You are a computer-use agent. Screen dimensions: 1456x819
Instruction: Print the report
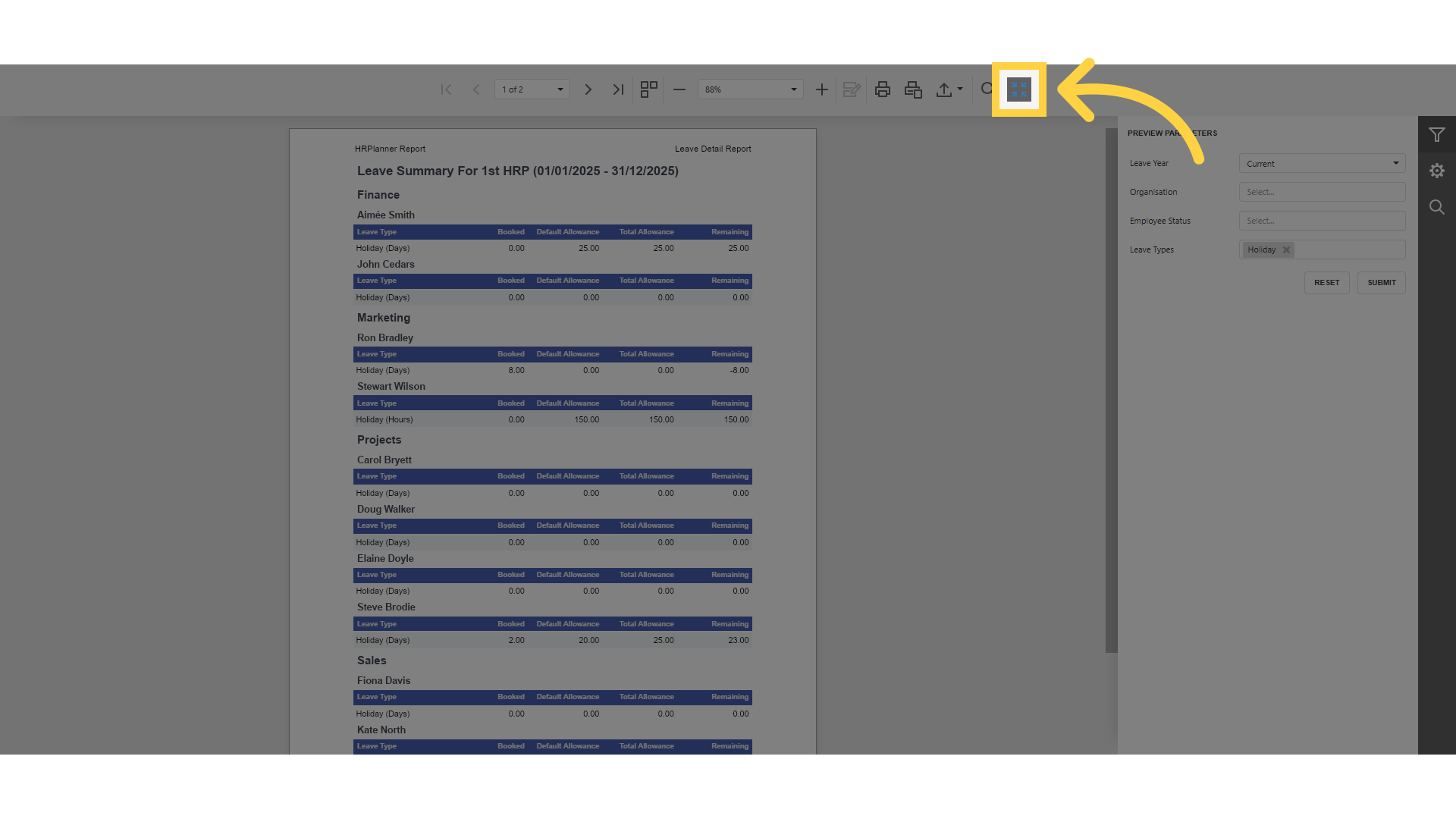point(882,89)
